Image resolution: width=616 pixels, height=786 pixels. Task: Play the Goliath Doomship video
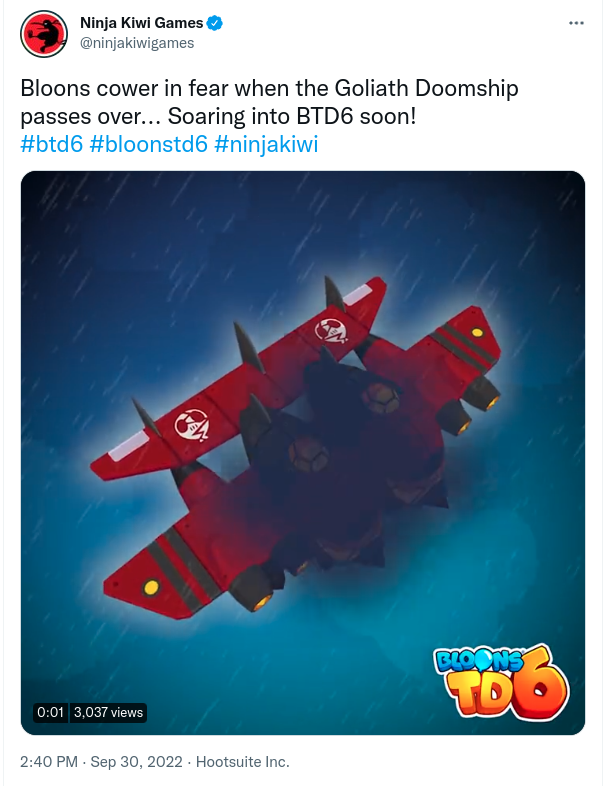click(x=303, y=453)
